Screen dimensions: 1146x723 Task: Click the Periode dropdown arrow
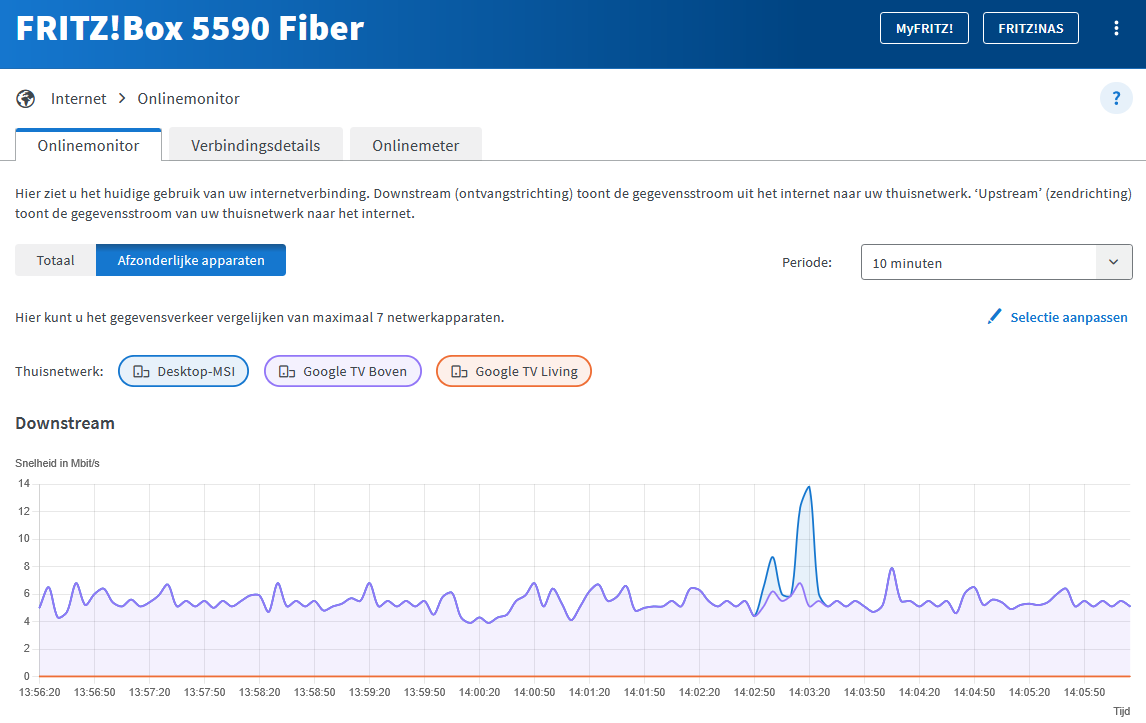pyautogui.click(x=1113, y=263)
